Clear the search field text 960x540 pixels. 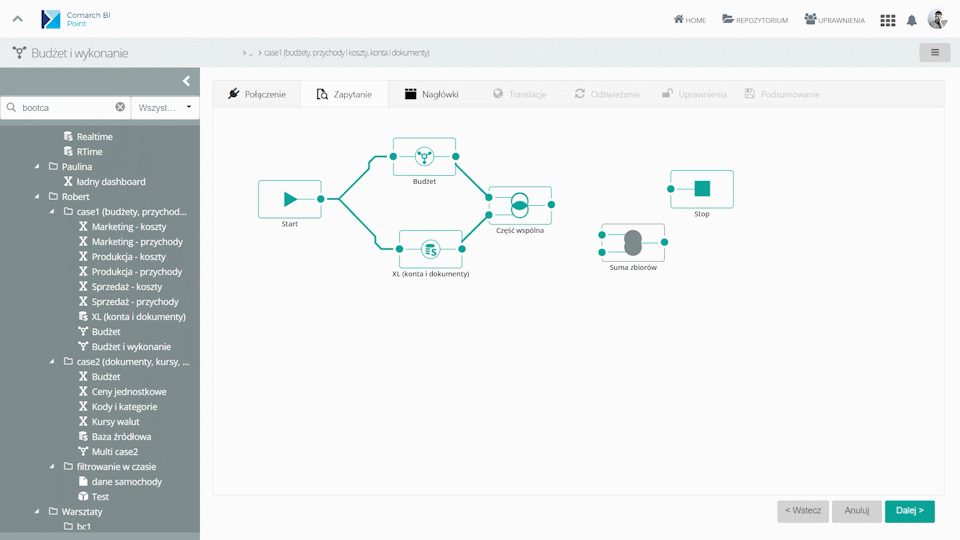tap(120, 107)
